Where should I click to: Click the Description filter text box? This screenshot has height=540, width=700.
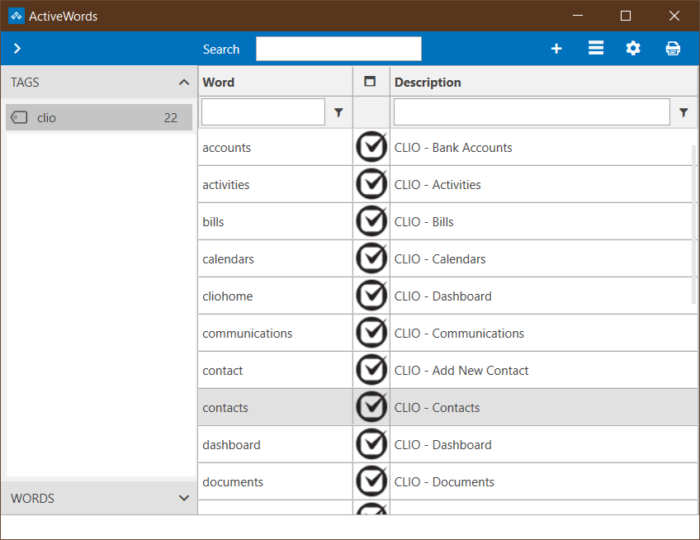coord(532,112)
